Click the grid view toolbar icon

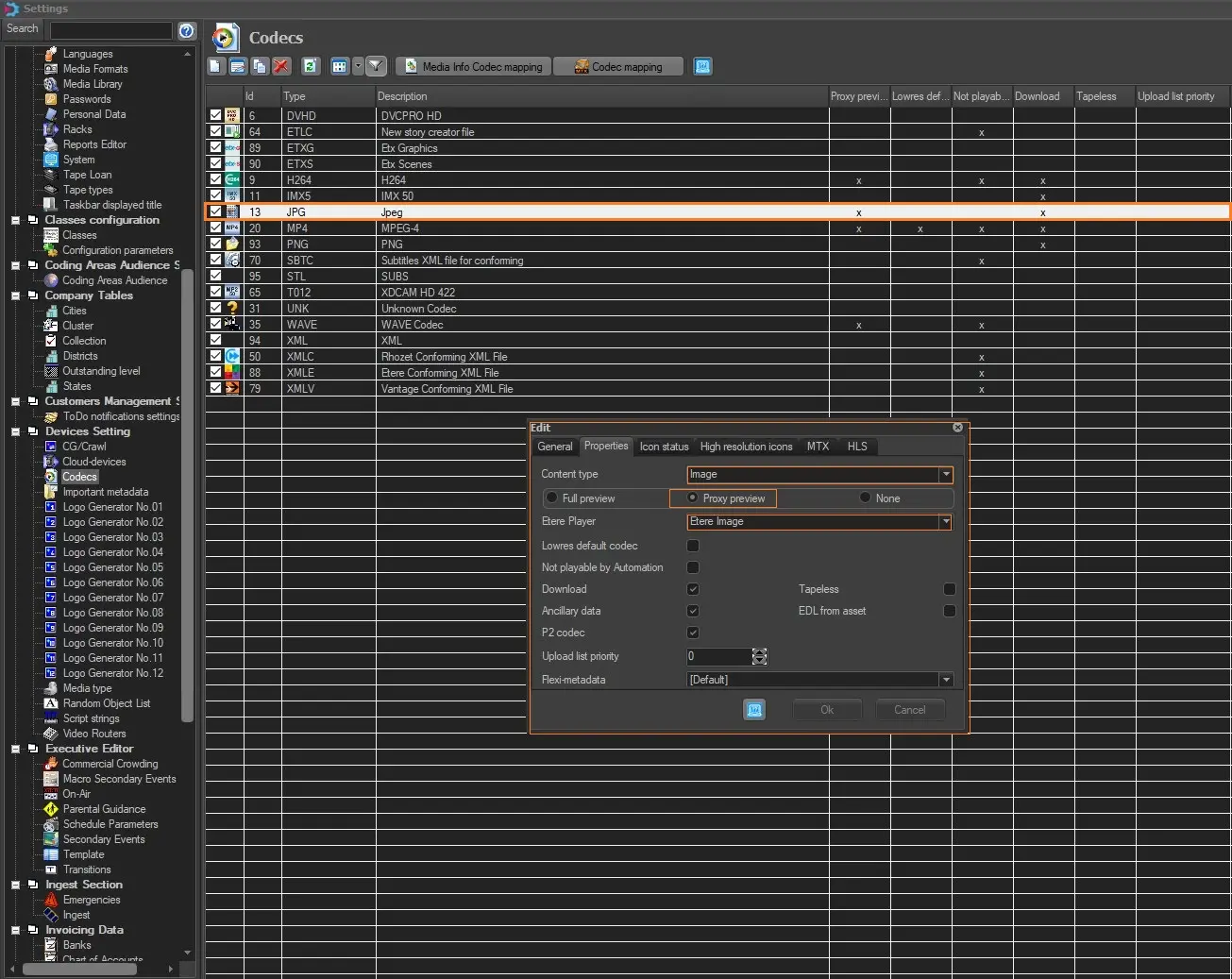click(x=339, y=66)
